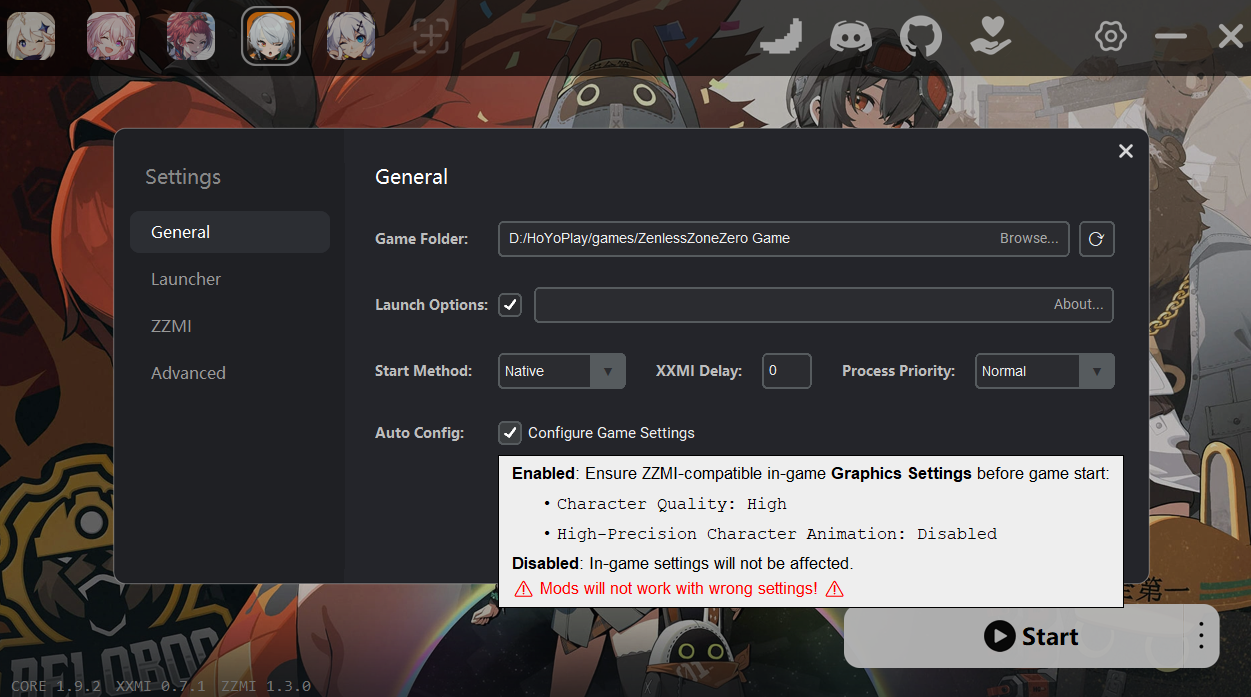Open the Discord server icon
The image size is (1251, 697).
click(851, 37)
